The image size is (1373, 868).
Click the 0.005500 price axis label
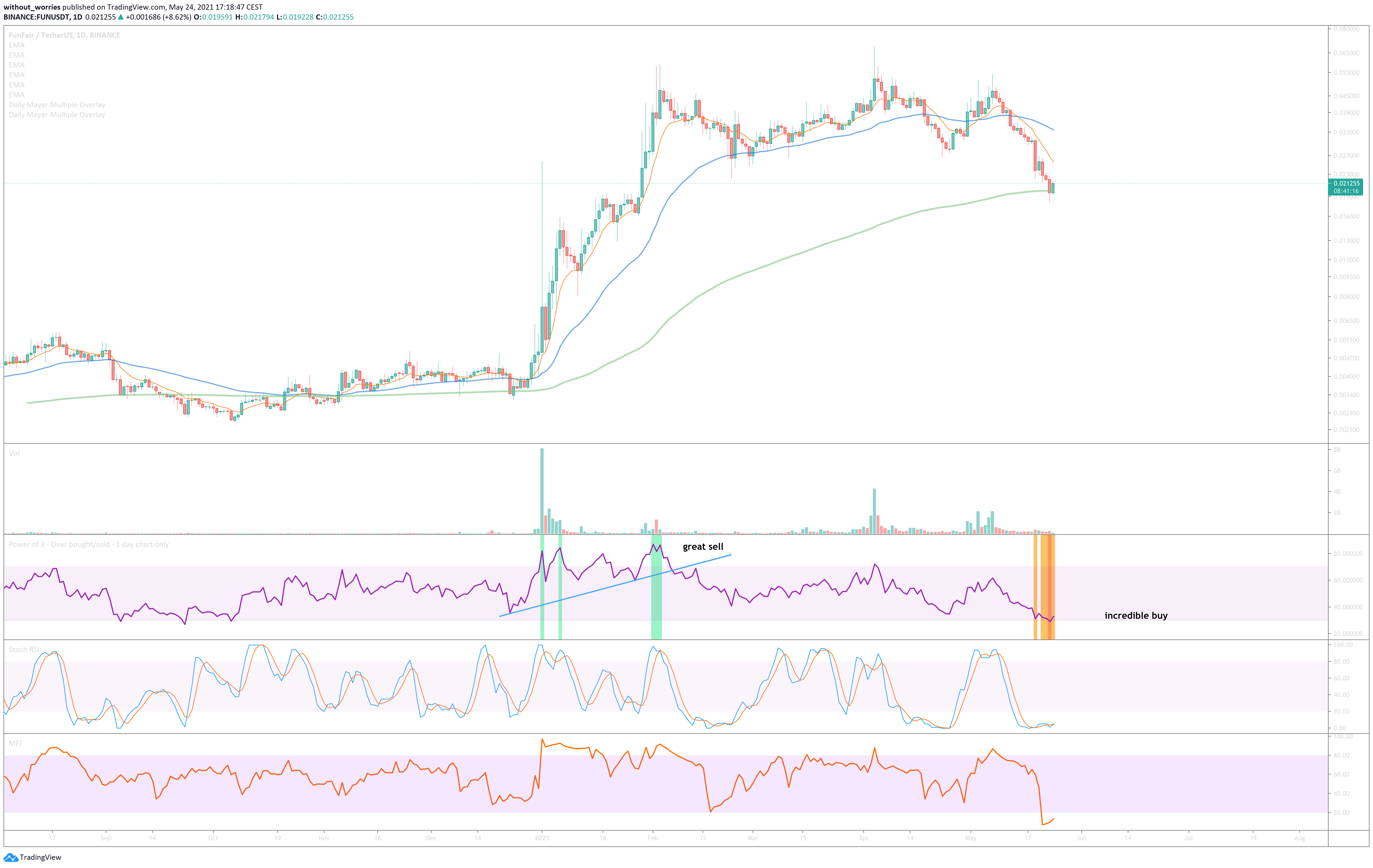[x=1346, y=340]
